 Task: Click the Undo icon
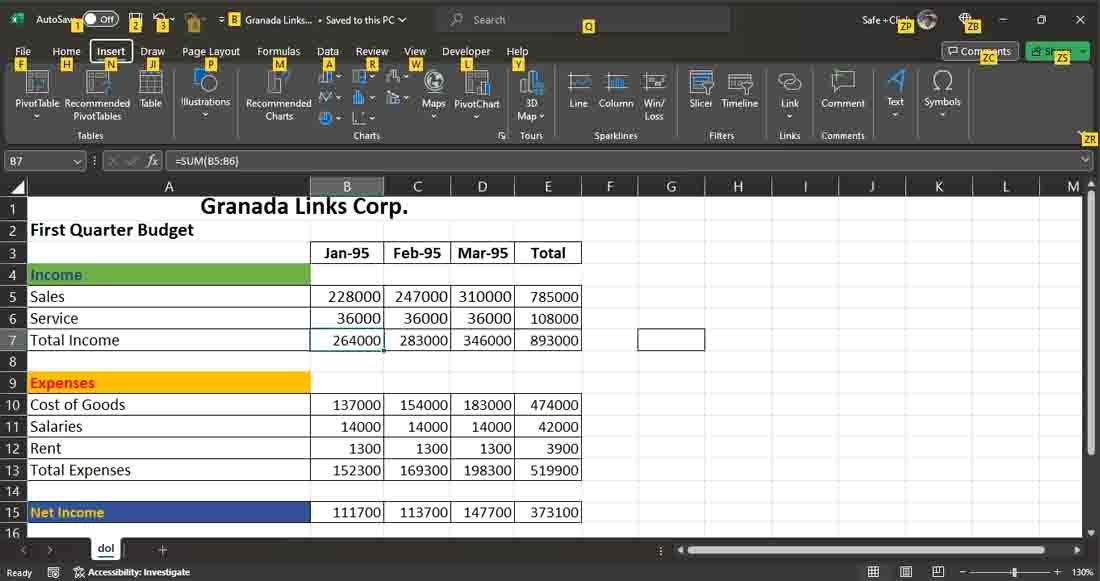tap(160, 20)
